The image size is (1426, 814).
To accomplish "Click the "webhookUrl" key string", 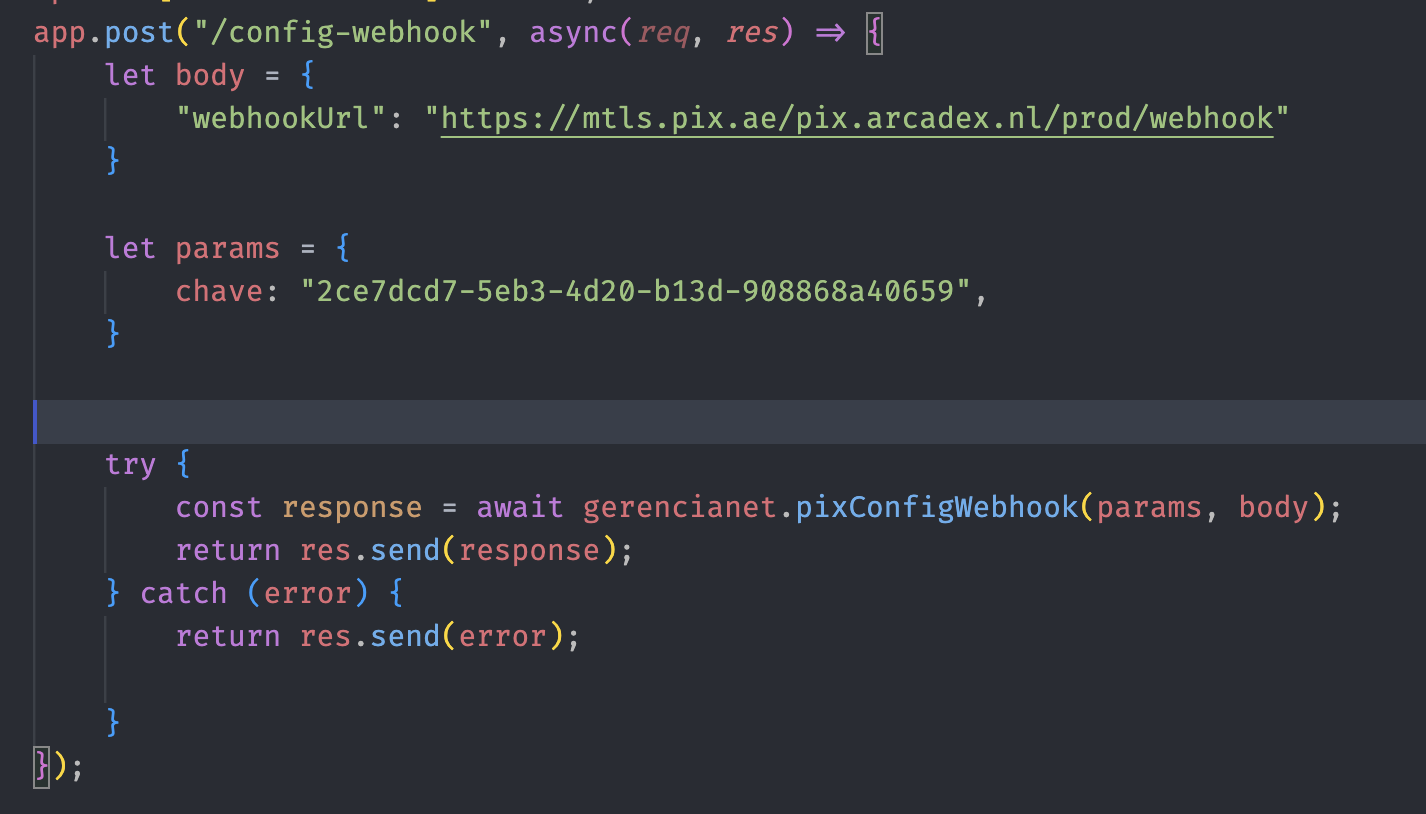I will point(281,119).
